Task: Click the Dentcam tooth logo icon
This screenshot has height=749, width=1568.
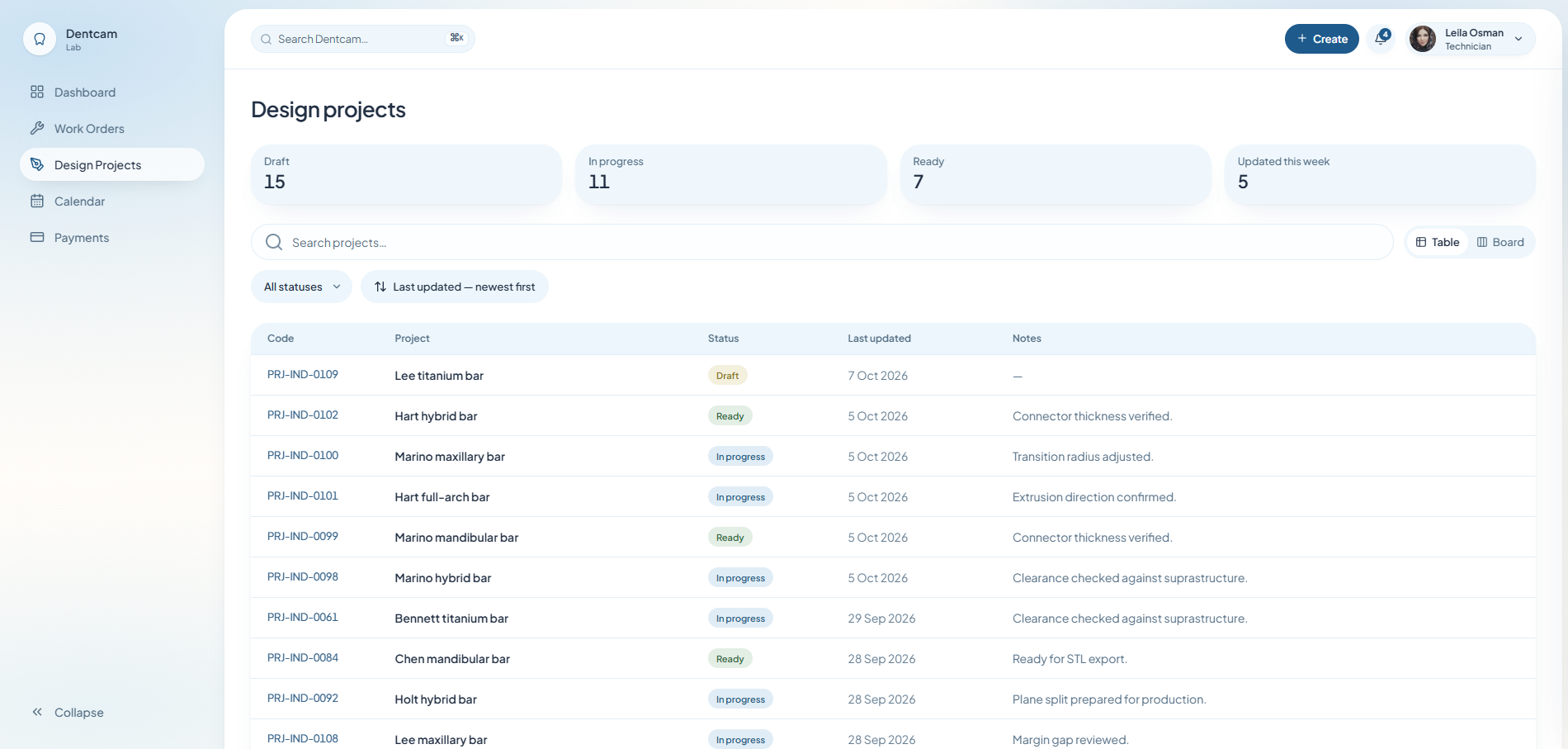Action: coord(40,39)
